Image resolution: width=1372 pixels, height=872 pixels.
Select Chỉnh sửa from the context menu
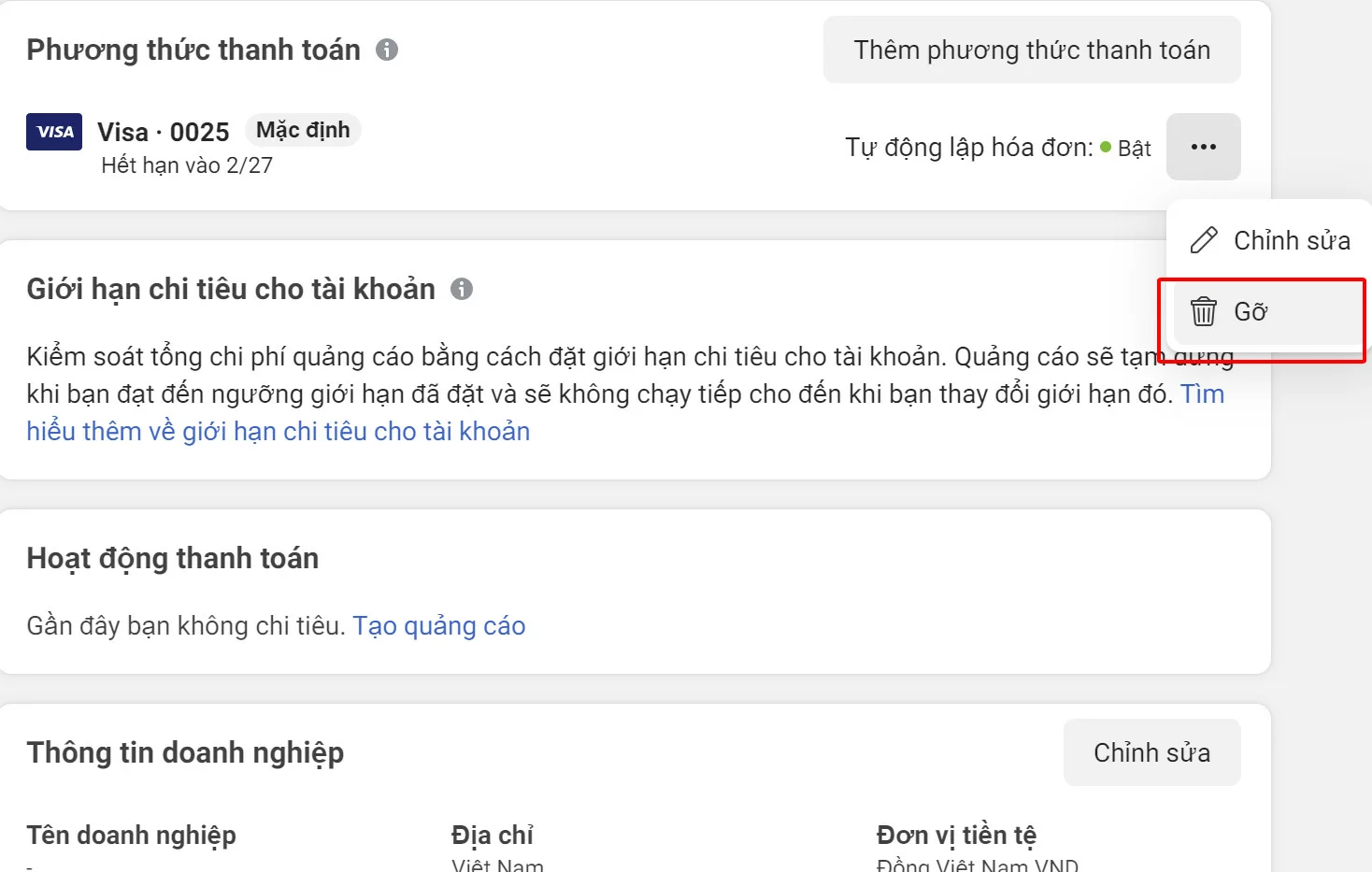(1292, 239)
